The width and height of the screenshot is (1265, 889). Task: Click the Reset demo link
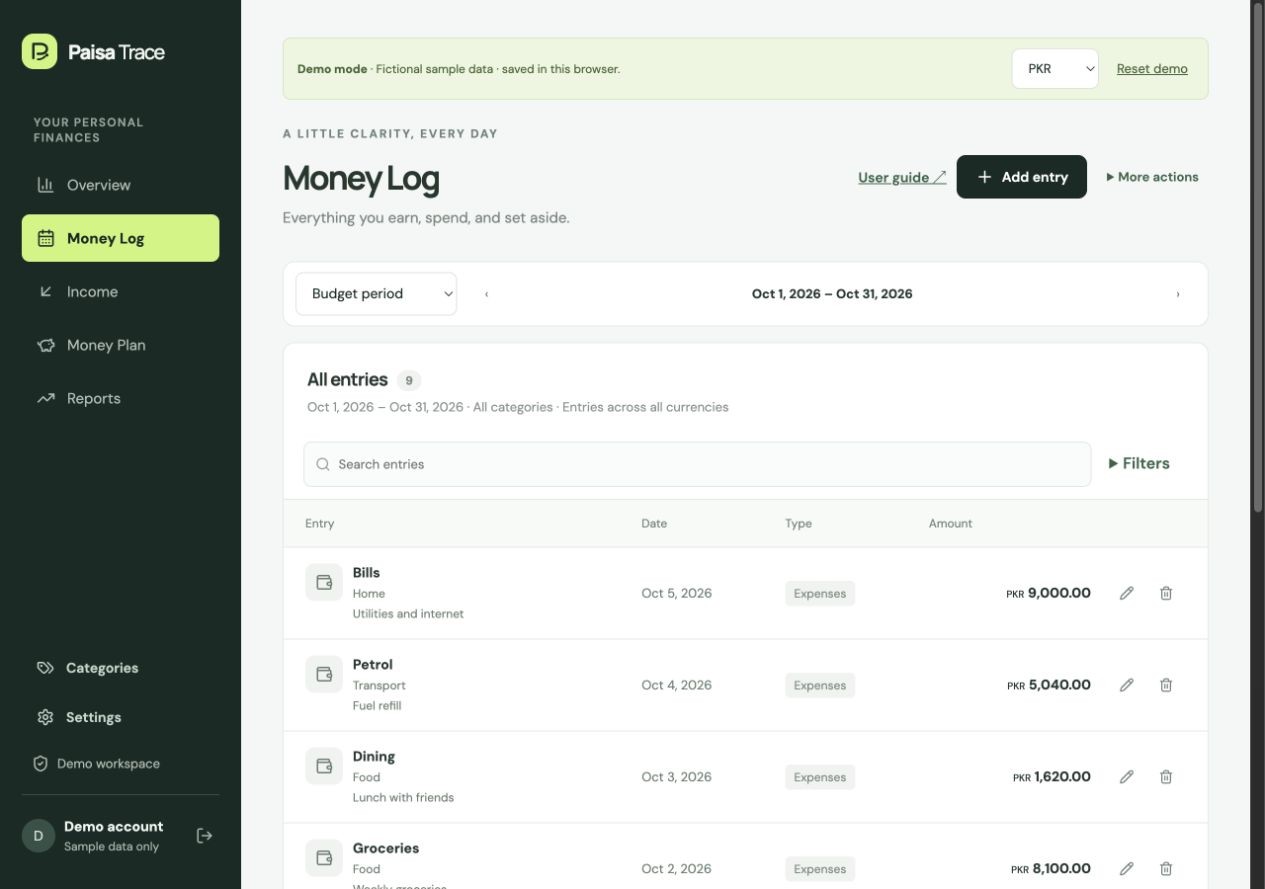click(1152, 69)
